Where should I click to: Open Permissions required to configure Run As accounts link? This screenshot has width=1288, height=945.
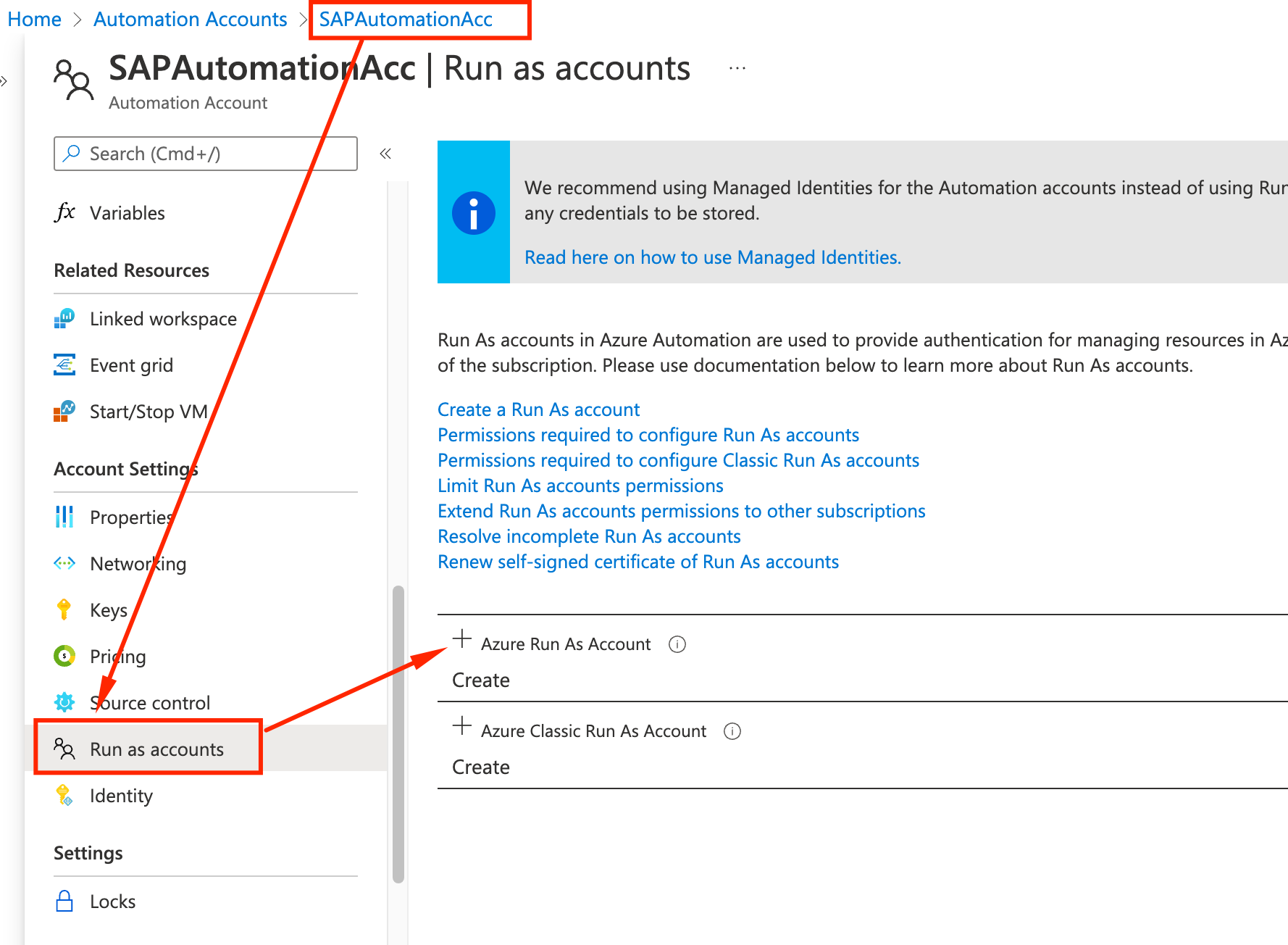click(648, 435)
